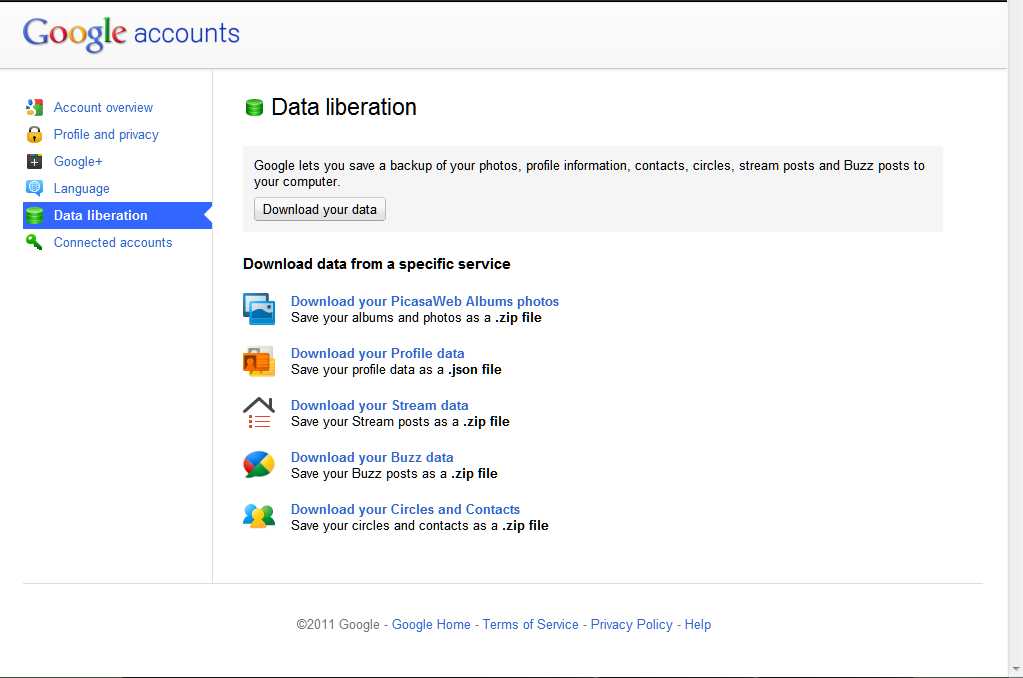Open Download your PicasaWeb Albums photos link
This screenshot has width=1023, height=678.
pos(424,301)
